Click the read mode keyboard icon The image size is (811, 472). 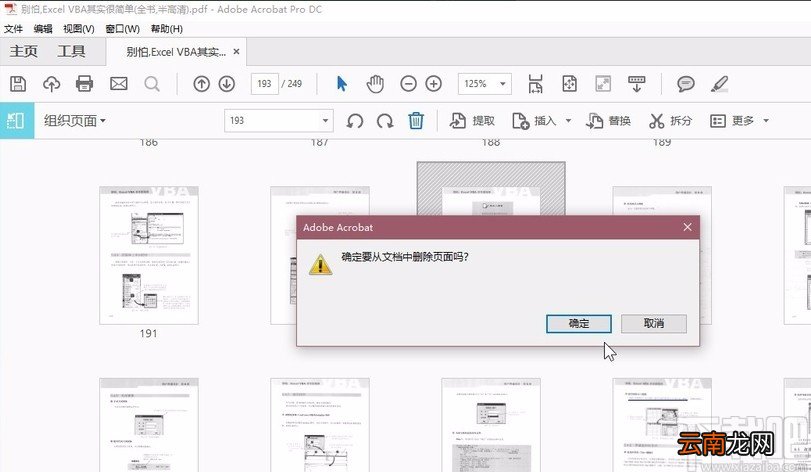637,84
